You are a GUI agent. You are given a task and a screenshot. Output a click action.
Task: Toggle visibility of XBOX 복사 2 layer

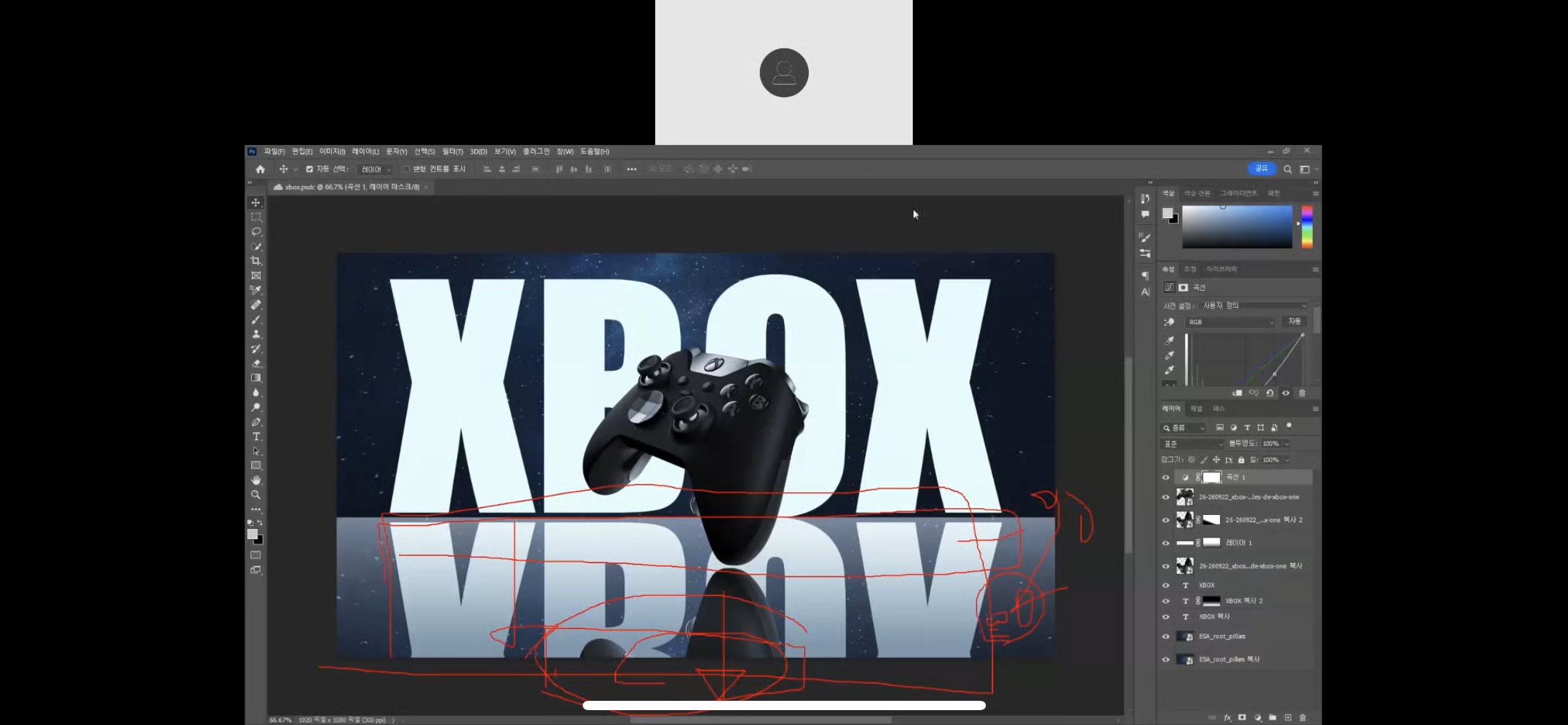[x=1165, y=601]
